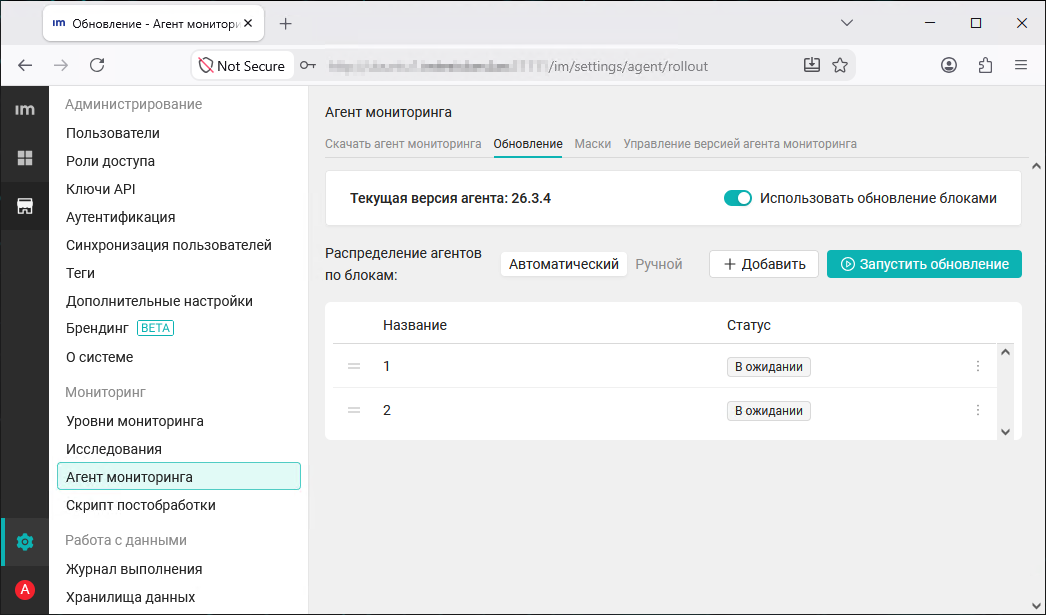This screenshot has width=1046, height=615.
Task: Click the install app icon in address bar
Action: 812,65
